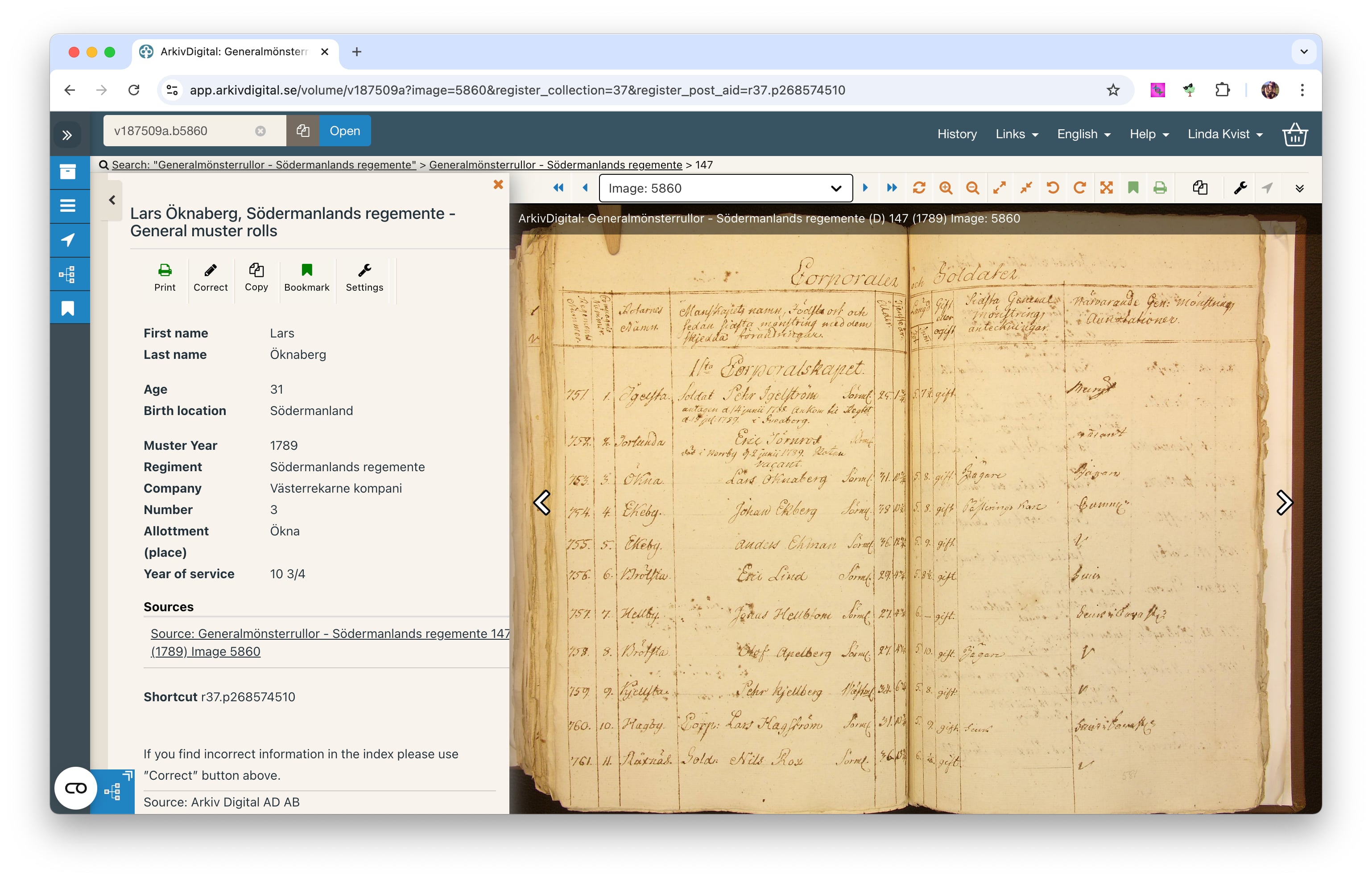Shrink image view with compress arrows icon

click(x=1026, y=188)
